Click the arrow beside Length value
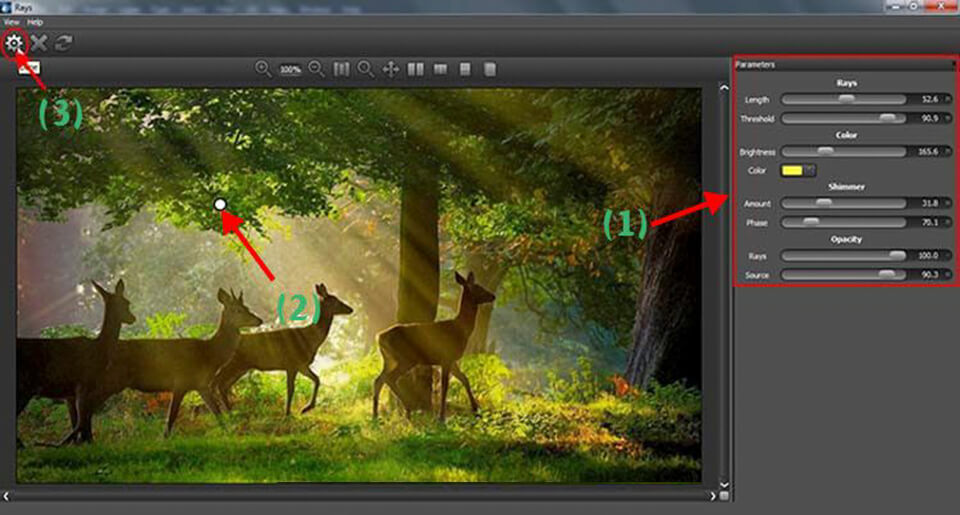Viewport: 960px width, 515px height. pos(948,99)
